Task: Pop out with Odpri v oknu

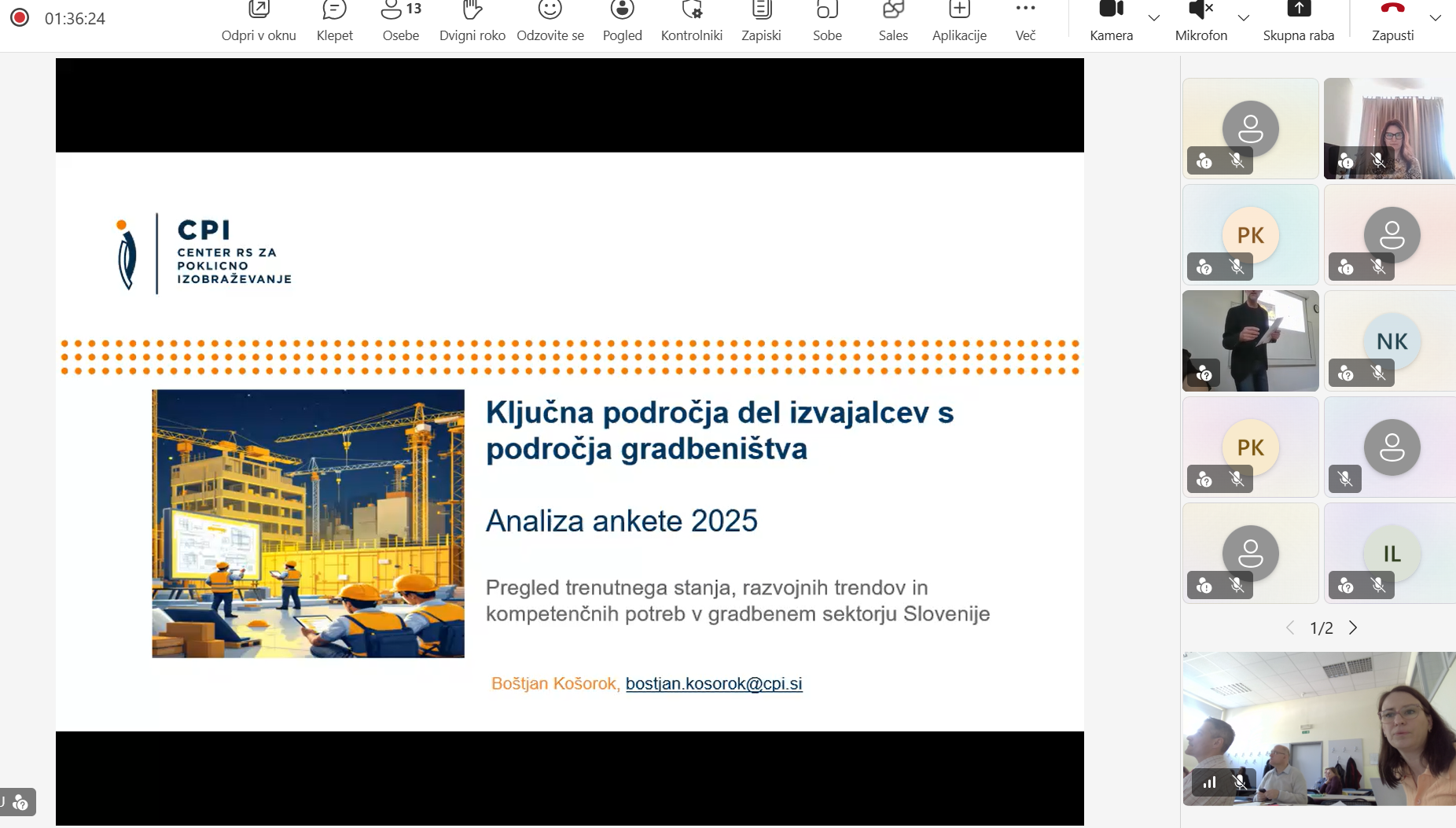Action: click(259, 20)
